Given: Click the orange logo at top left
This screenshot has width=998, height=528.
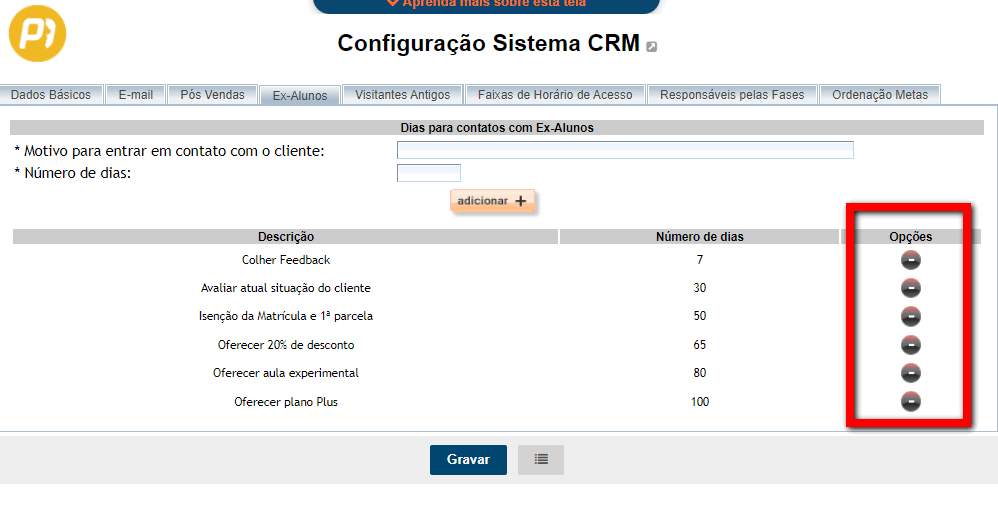Looking at the screenshot, I should pos(37,35).
